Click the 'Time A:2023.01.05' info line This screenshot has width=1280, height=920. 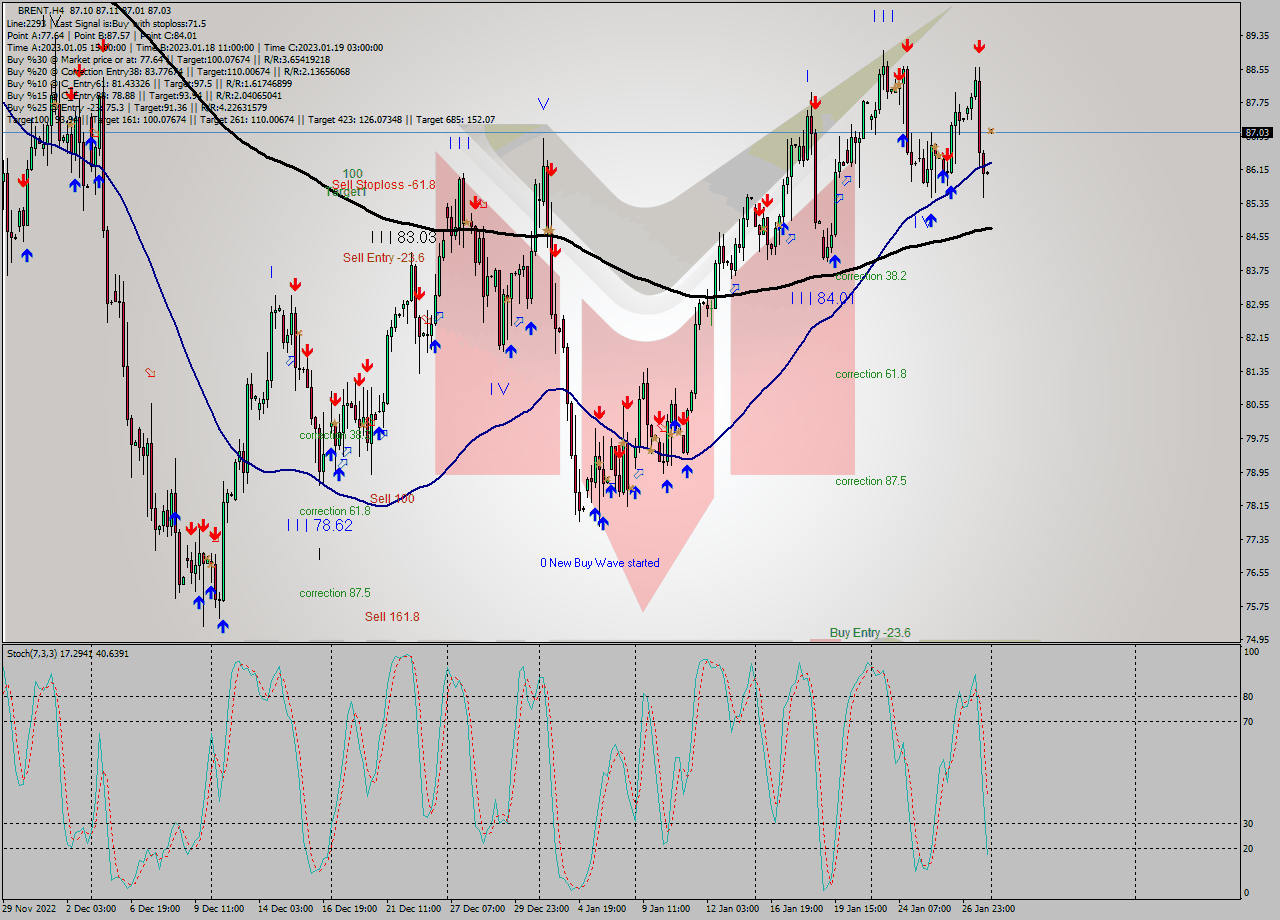pos(194,47)
